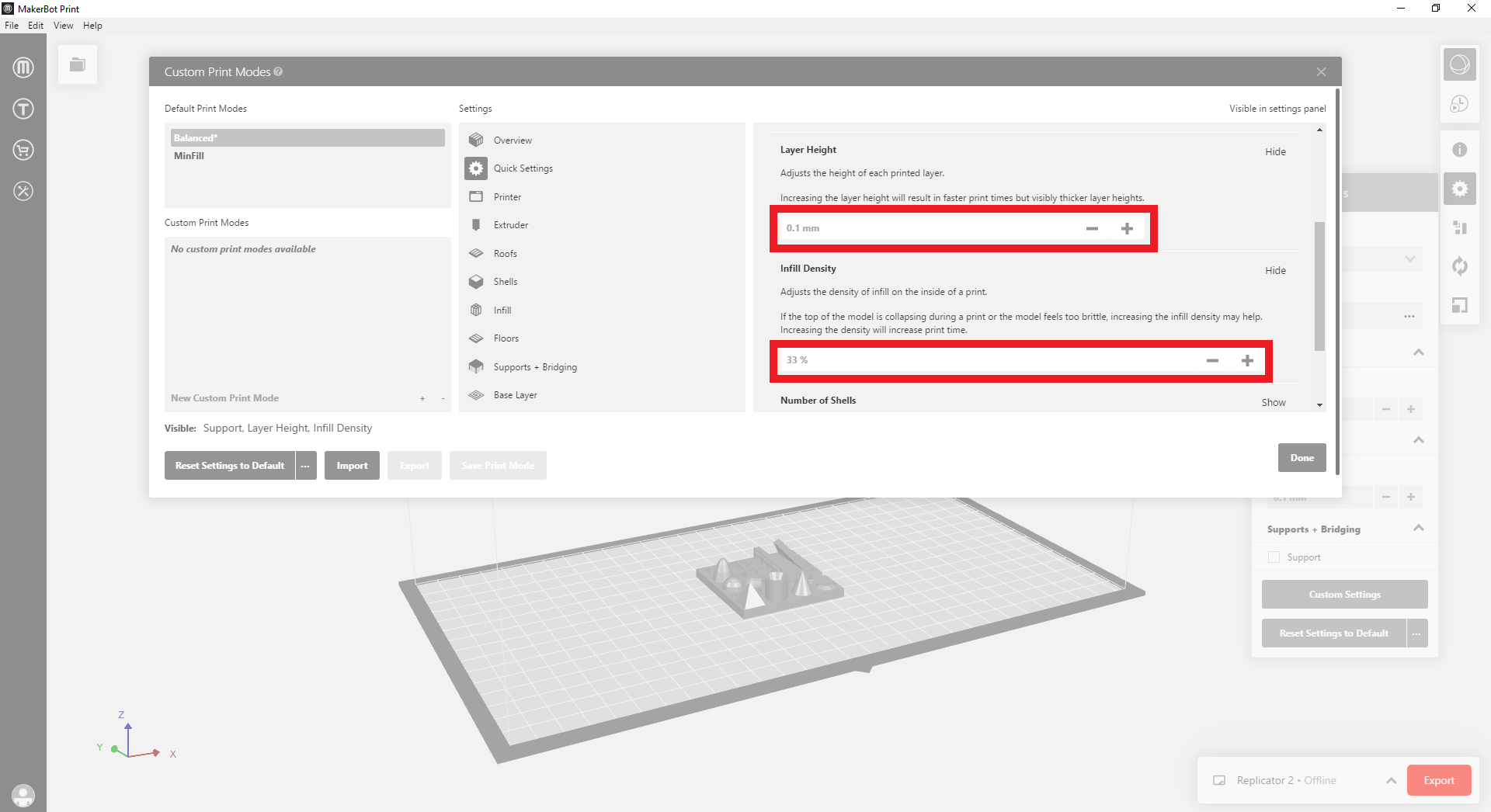Hide Infill Density from the settings panel
The image size is (1491, 812).
tap(1275, 271)
